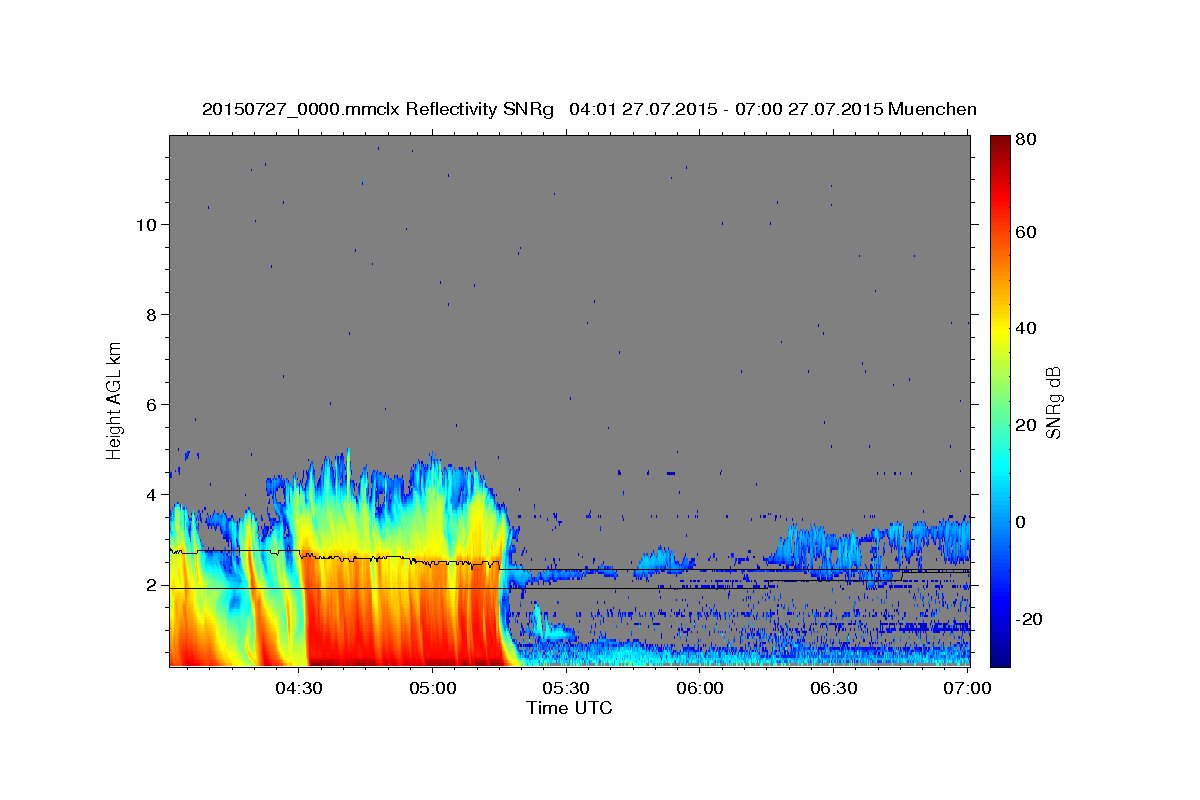Screen dimensions: 1200x800
Task: Click the plot title naming 20150727_0000.mmclx
Action: 589,109
